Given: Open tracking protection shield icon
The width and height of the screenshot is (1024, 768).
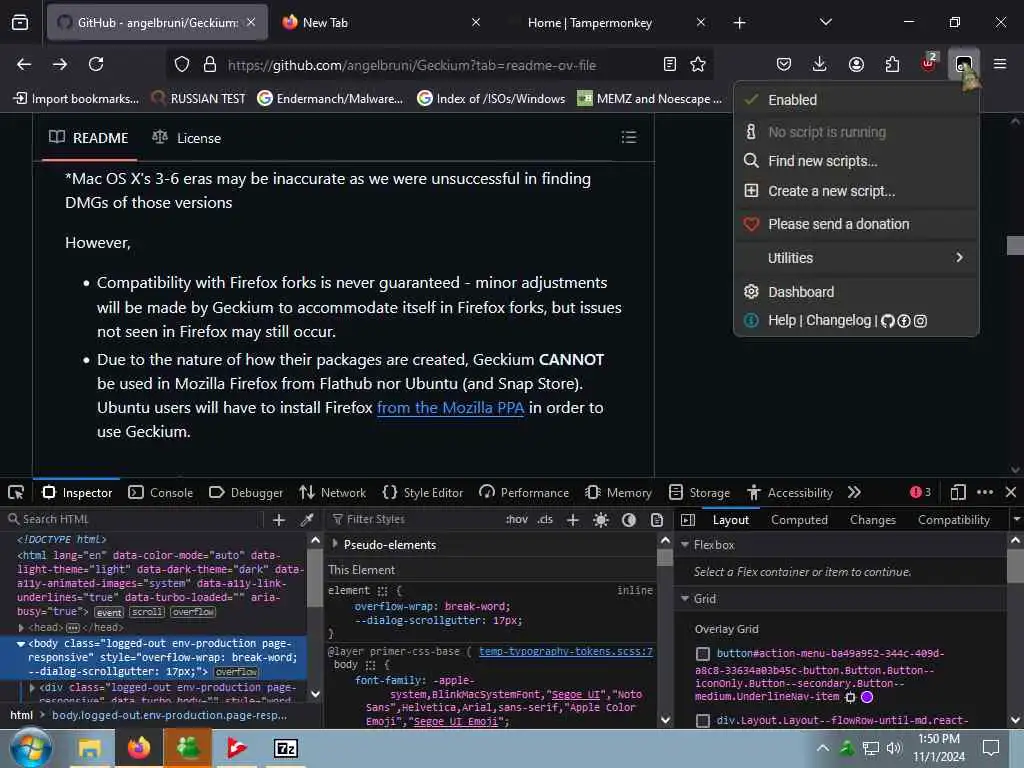Looking at the screenshot, I should pos(182,65).
